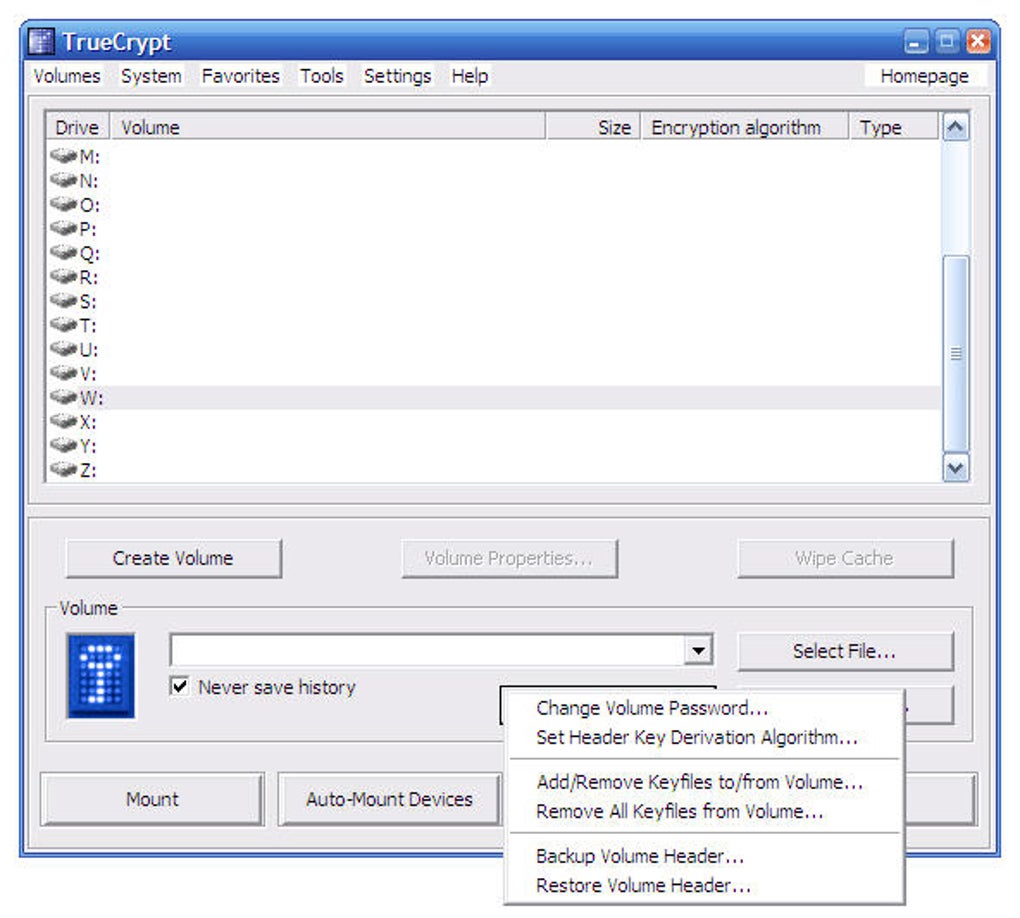Open the Settings menu
The height and width of the screenshot is (918, 1020).
coord(397,76)
